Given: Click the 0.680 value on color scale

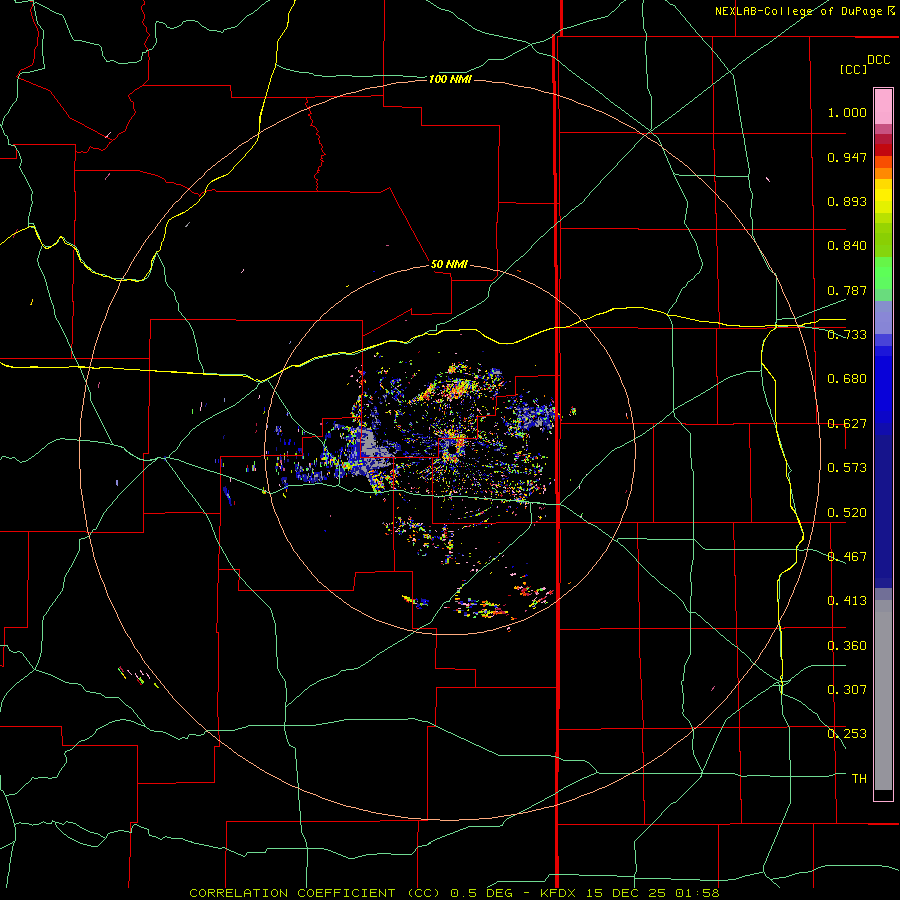Looking at the screenshot, I should coord(847,379).
